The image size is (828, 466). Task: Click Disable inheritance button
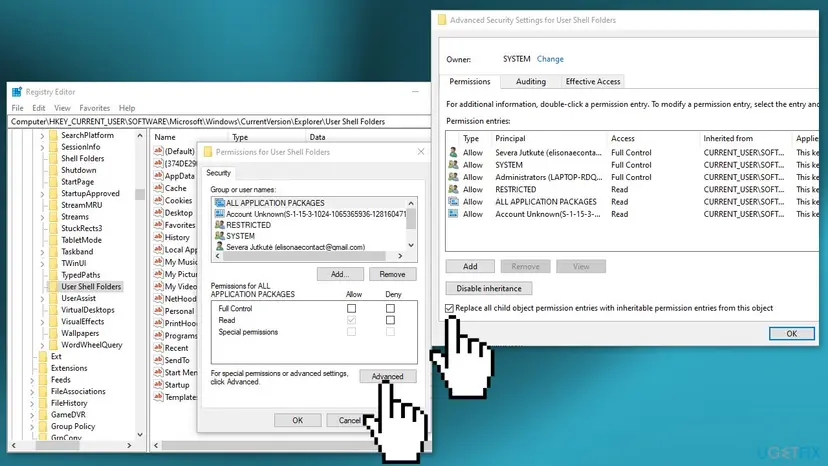(488, 288)
